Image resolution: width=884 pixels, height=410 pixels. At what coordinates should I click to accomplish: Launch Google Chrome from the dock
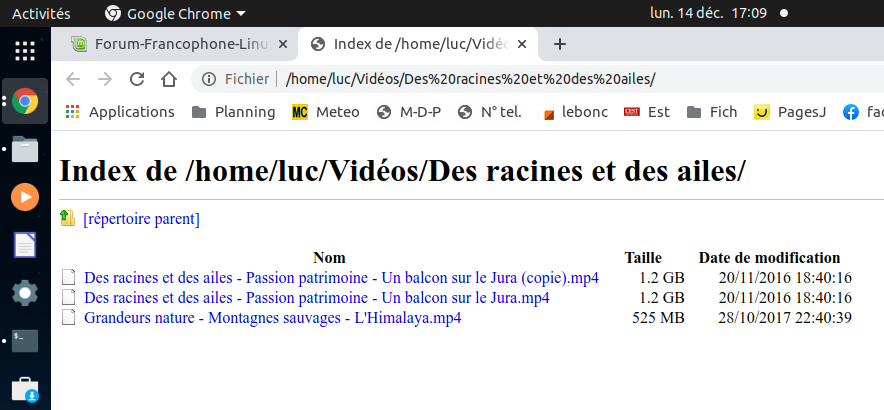pos(25,101)
